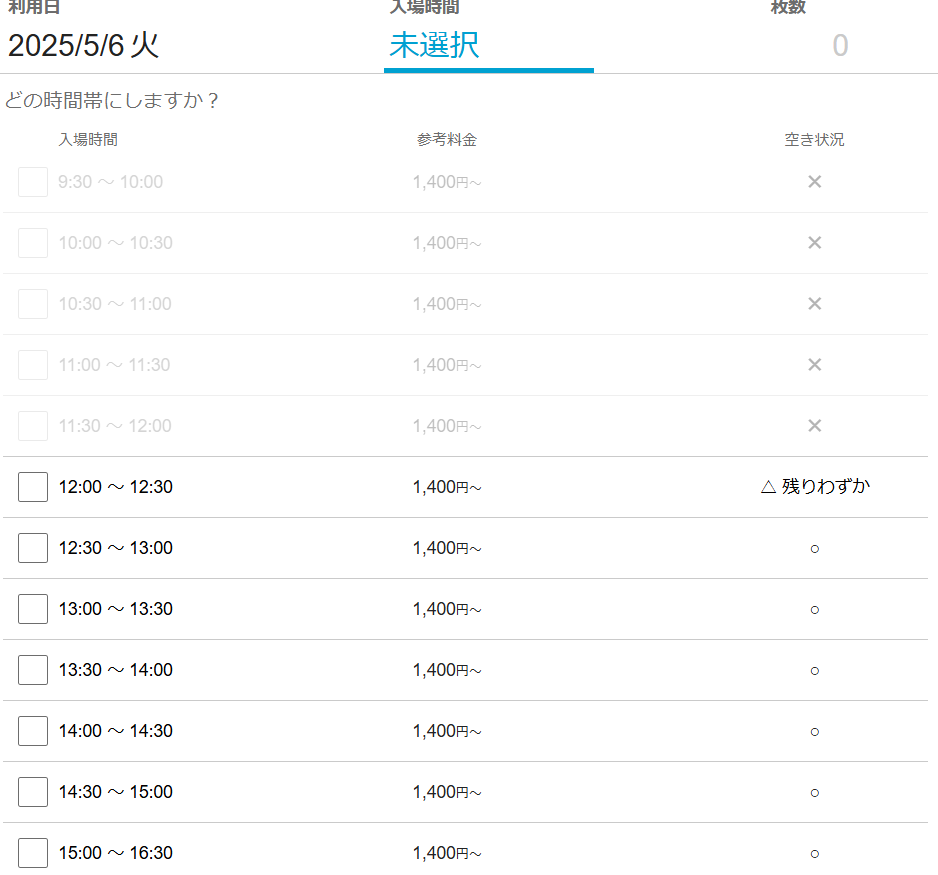Click the ○ availability icon for 13:30 ~ 14:00
Viewport: 938px width, 875px height.
click(x=814, y=670)
